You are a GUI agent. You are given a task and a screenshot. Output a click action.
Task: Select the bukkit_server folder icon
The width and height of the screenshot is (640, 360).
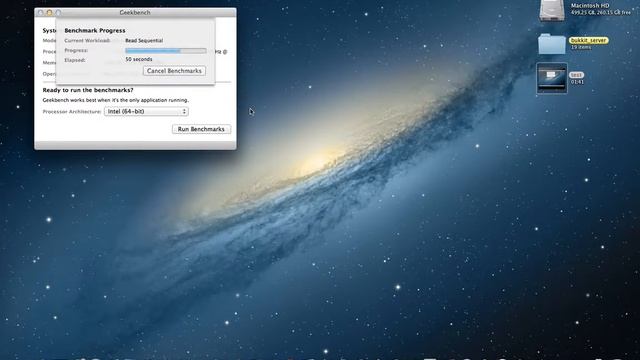[552, 44]
